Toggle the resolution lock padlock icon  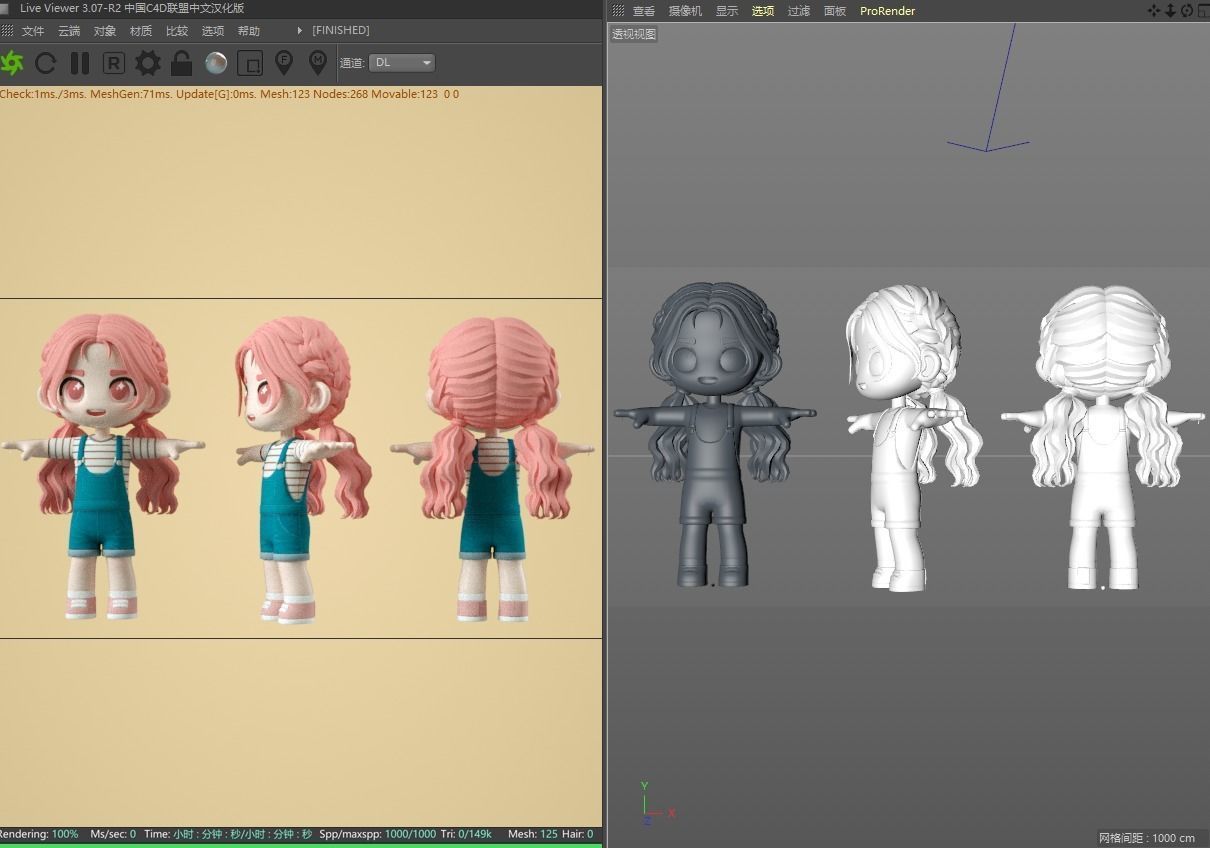(x=181, y=63)
